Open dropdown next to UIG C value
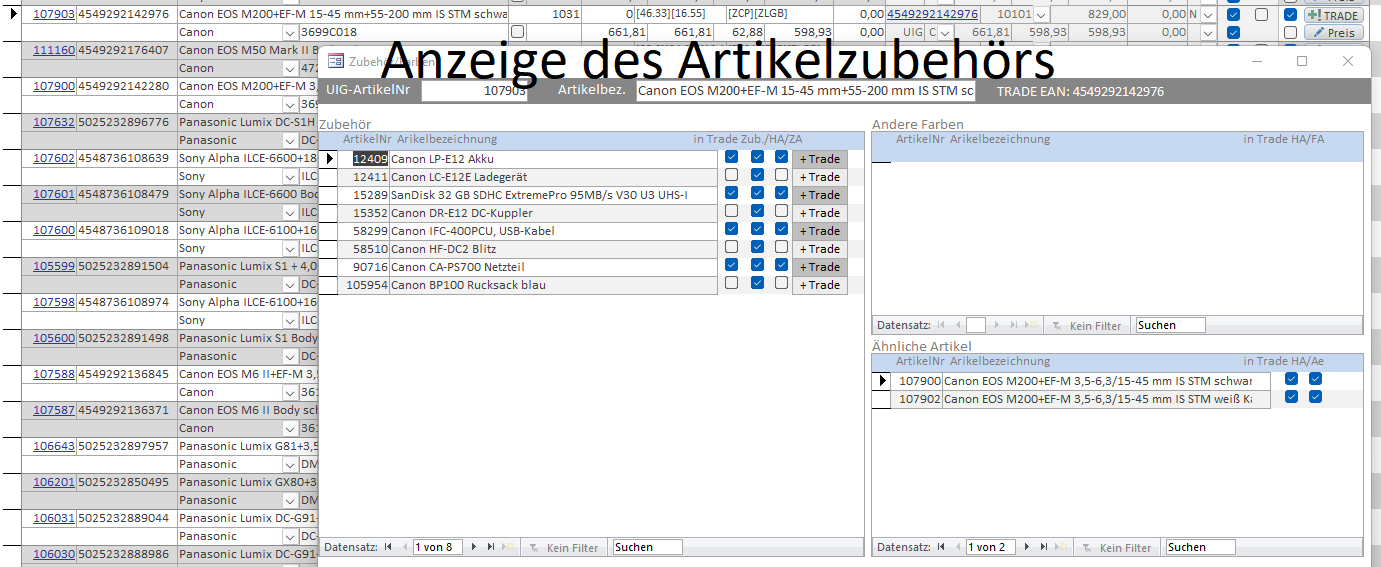This screenshot has width=1381, height=567. click(x=945, y=33)
